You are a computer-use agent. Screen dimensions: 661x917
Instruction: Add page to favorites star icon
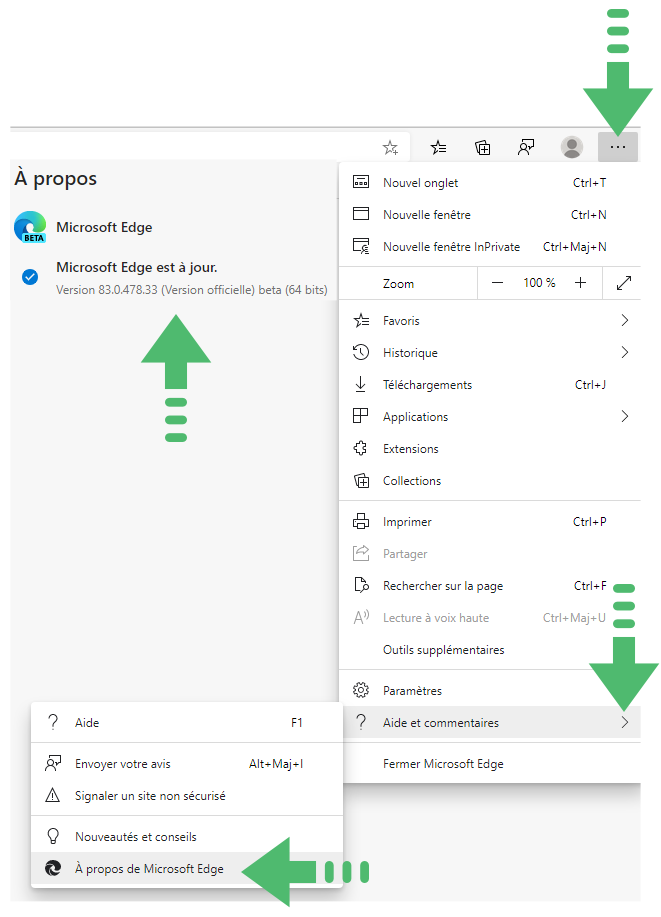(x=390, y=147)
